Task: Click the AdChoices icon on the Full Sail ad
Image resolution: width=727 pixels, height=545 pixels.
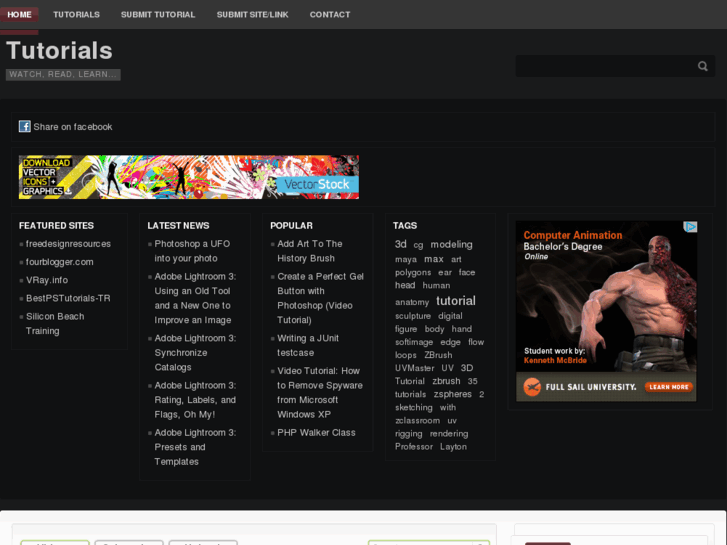Action: click(690, 226)
